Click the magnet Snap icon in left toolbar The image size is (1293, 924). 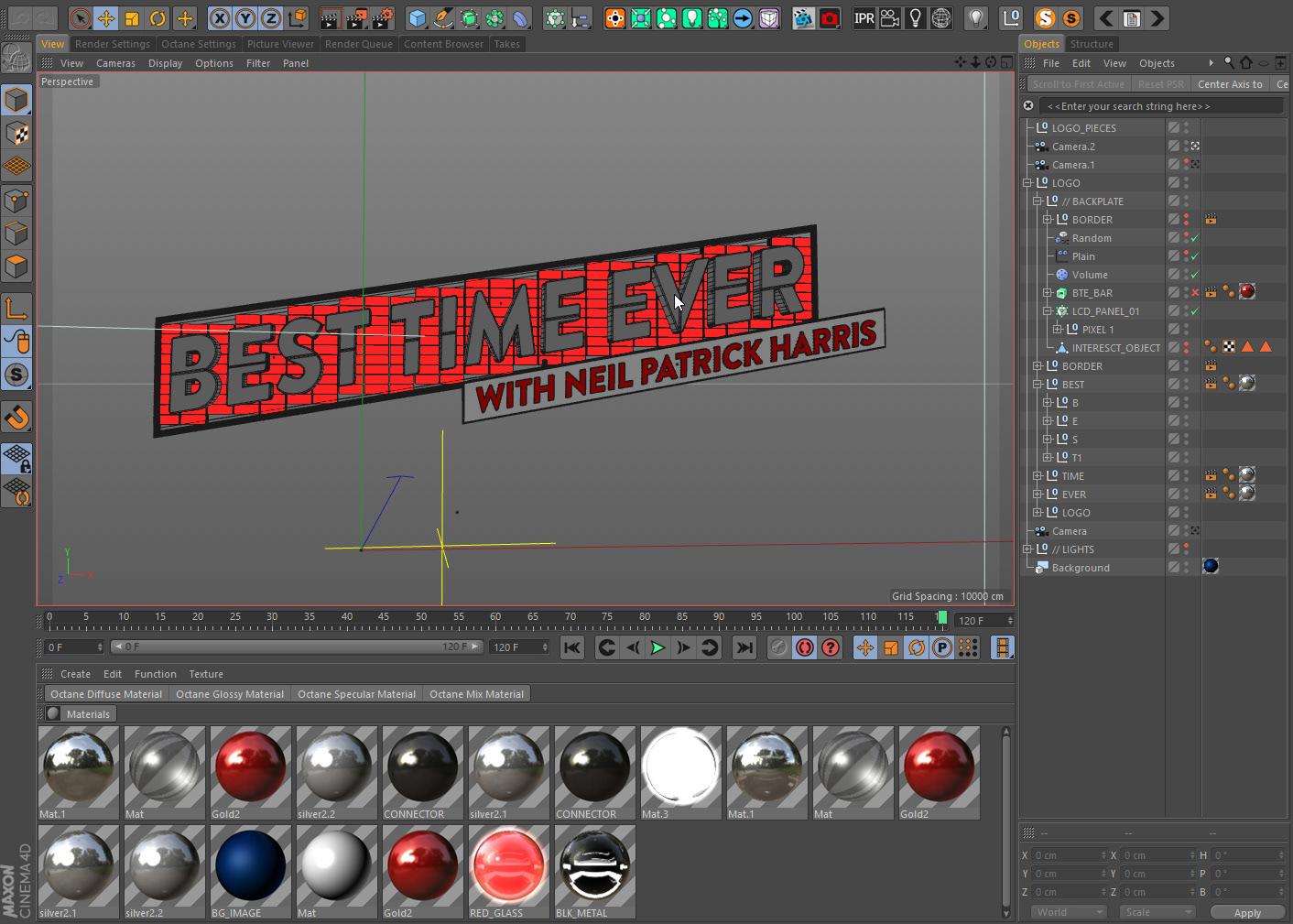click(x=16, y=417)
